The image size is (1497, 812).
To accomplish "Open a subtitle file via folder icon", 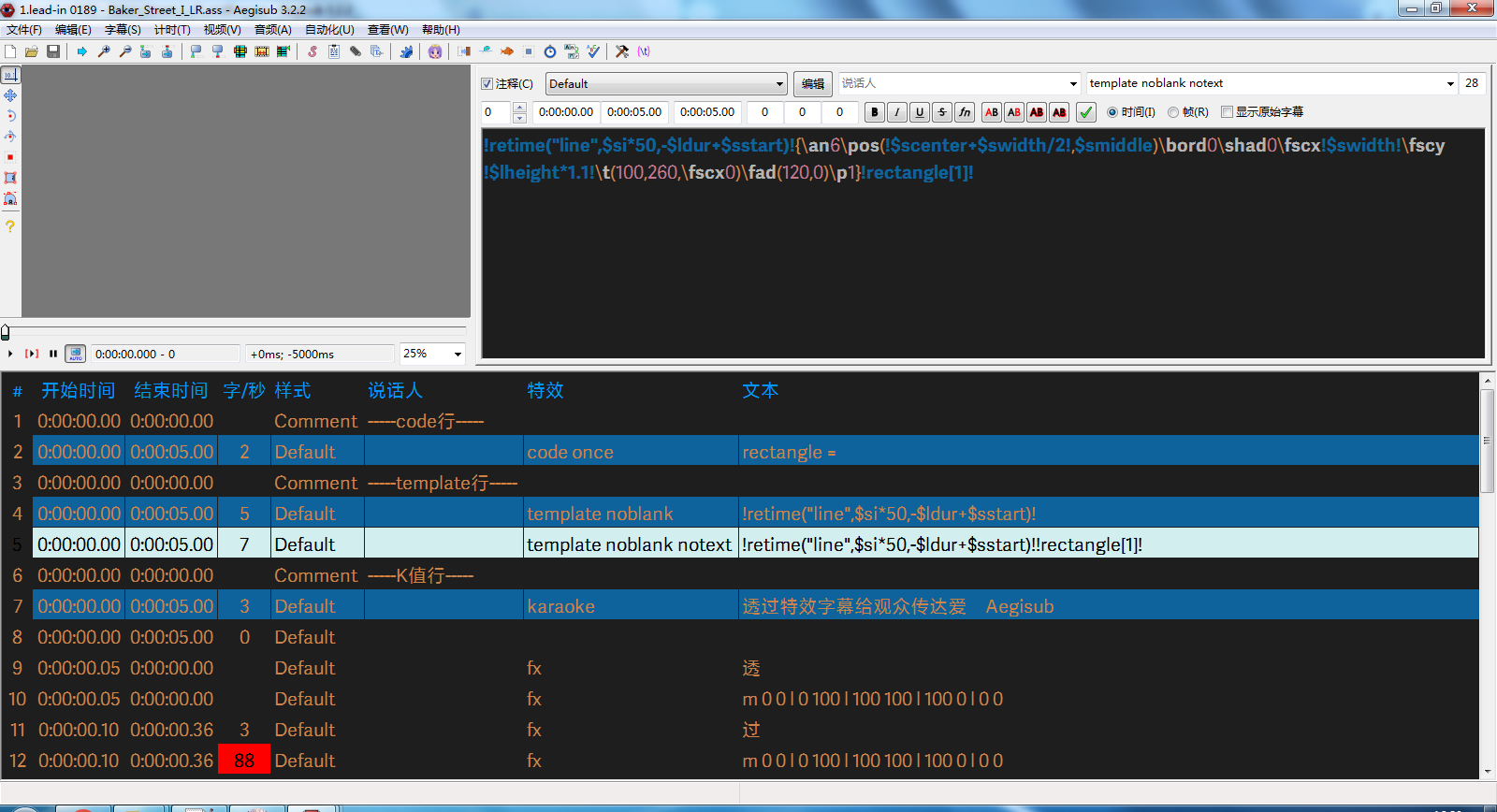I will click(32, 51).
